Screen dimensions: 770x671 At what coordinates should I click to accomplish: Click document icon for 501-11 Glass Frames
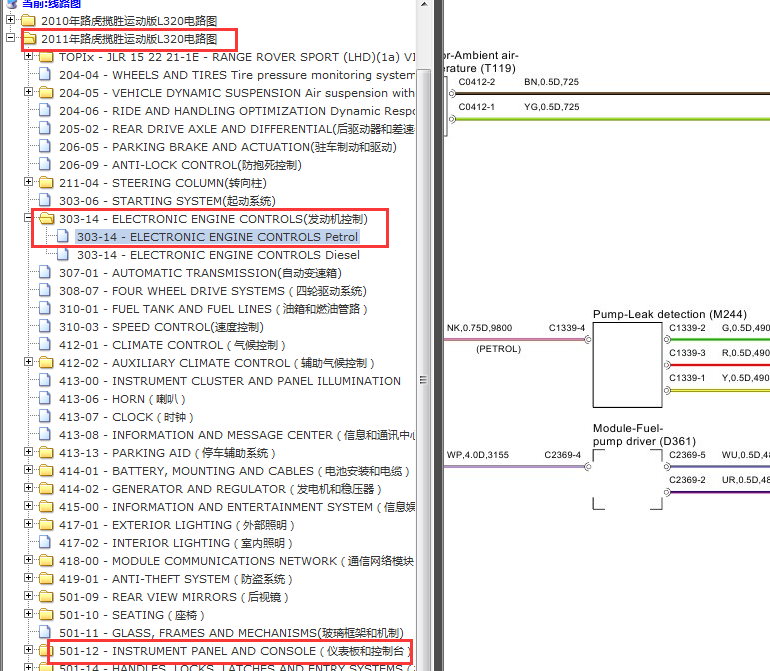click(x=45, y=632)
